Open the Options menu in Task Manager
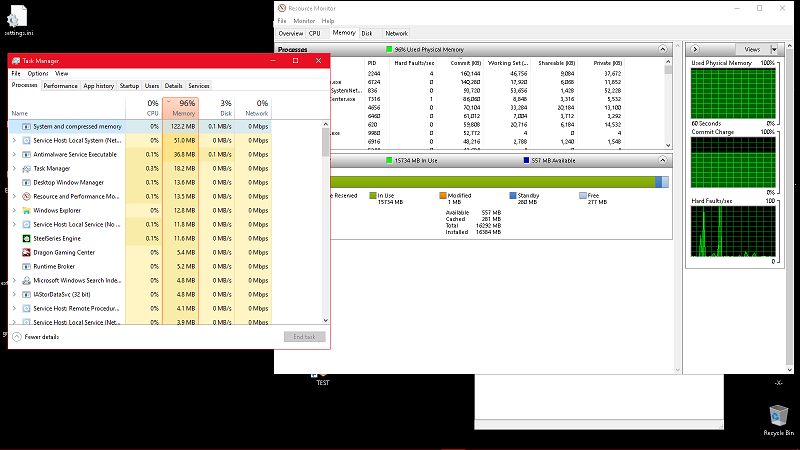800x450 pixels. 38,73
